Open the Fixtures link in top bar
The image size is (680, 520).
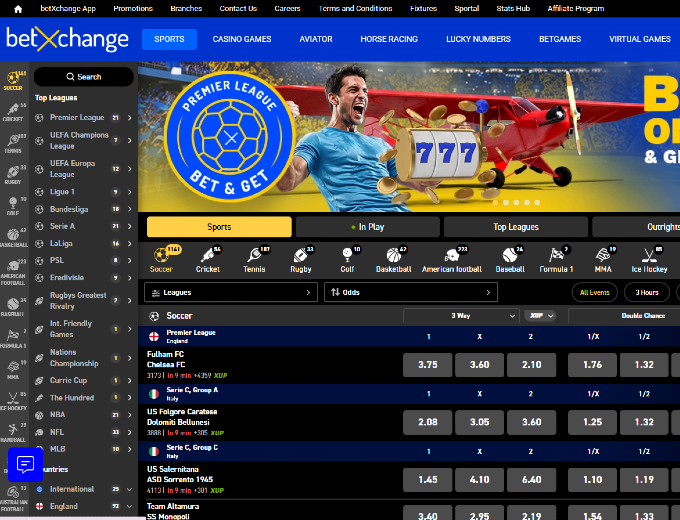click(424, 9)
